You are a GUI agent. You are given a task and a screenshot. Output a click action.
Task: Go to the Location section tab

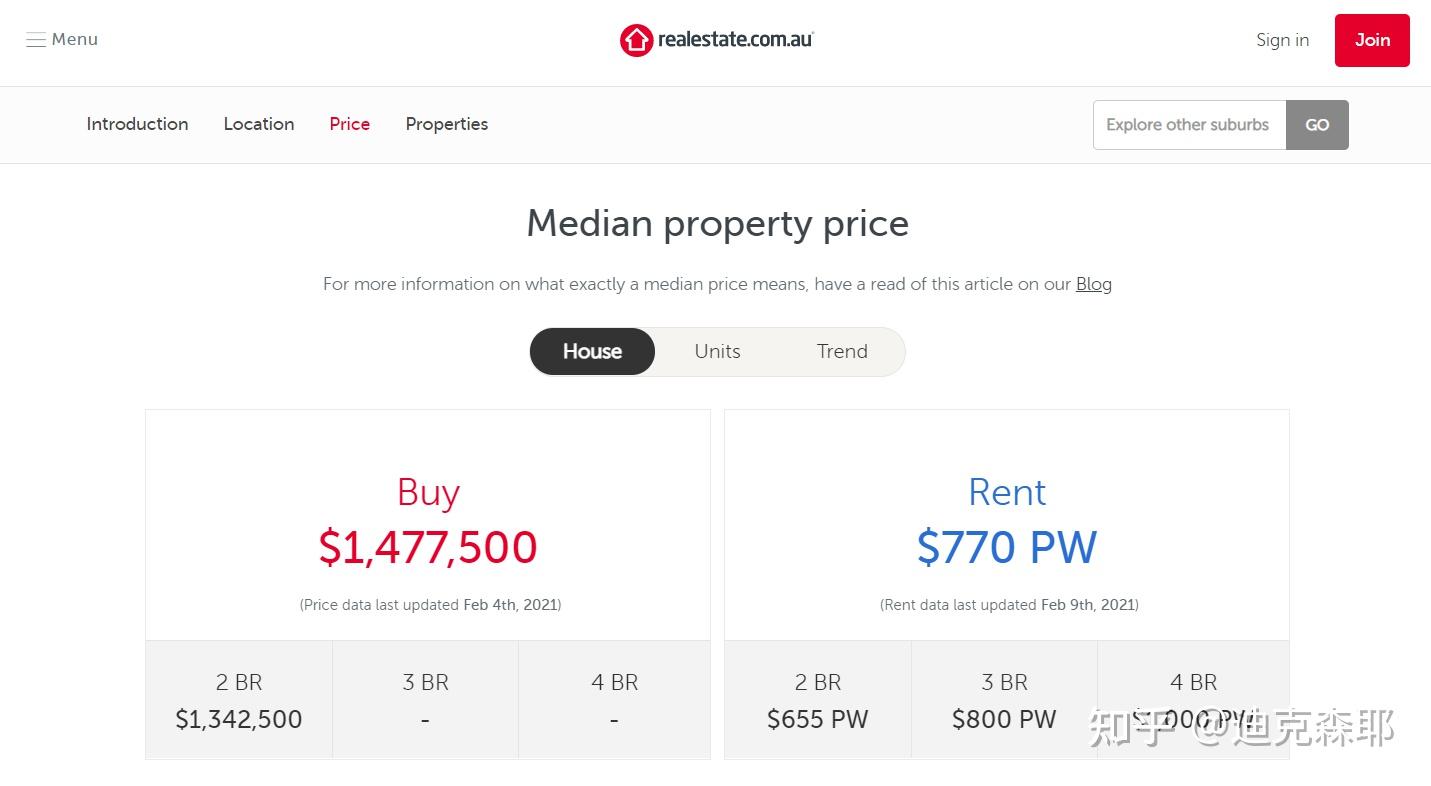tap(259, 124)
